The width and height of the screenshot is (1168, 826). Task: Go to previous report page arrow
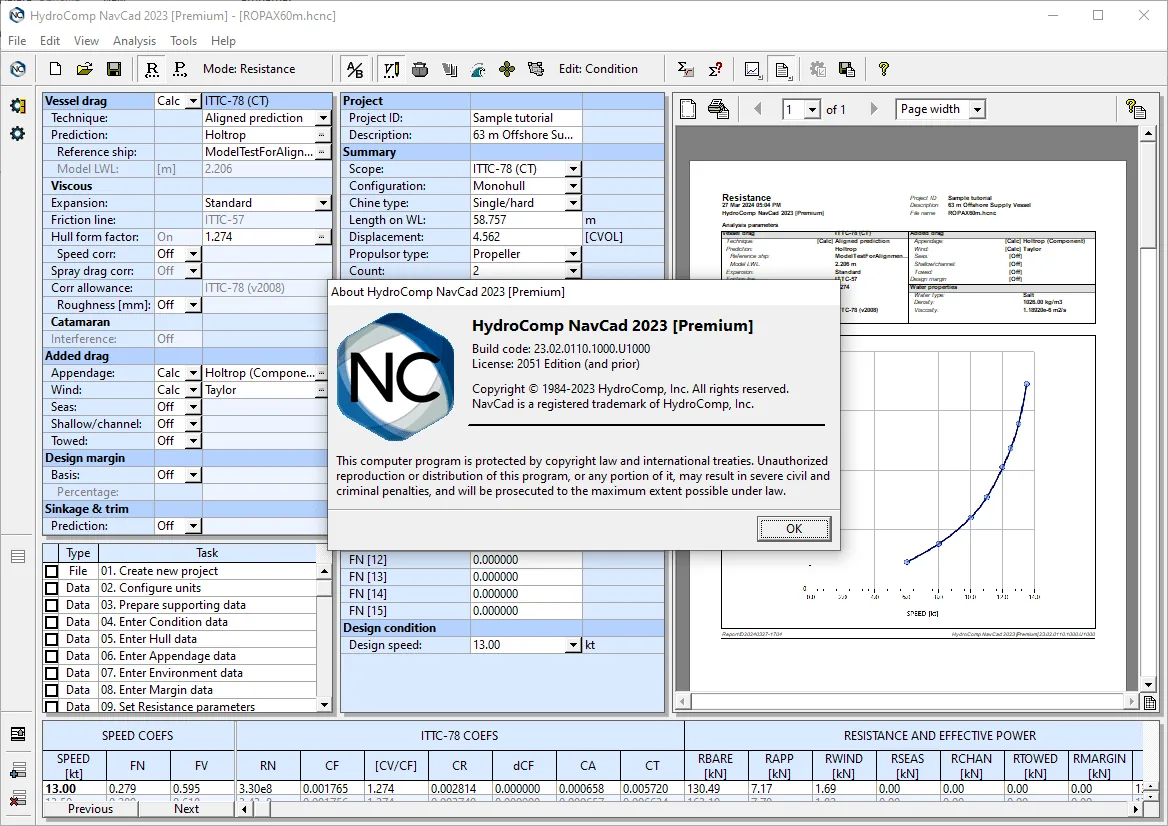758,109
